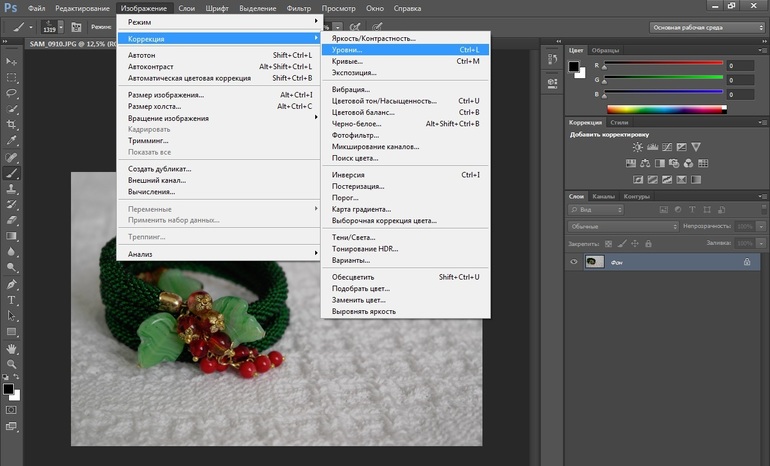
Task: Toggle the lock icon on Фон layer
Action: tap(746, 262)
